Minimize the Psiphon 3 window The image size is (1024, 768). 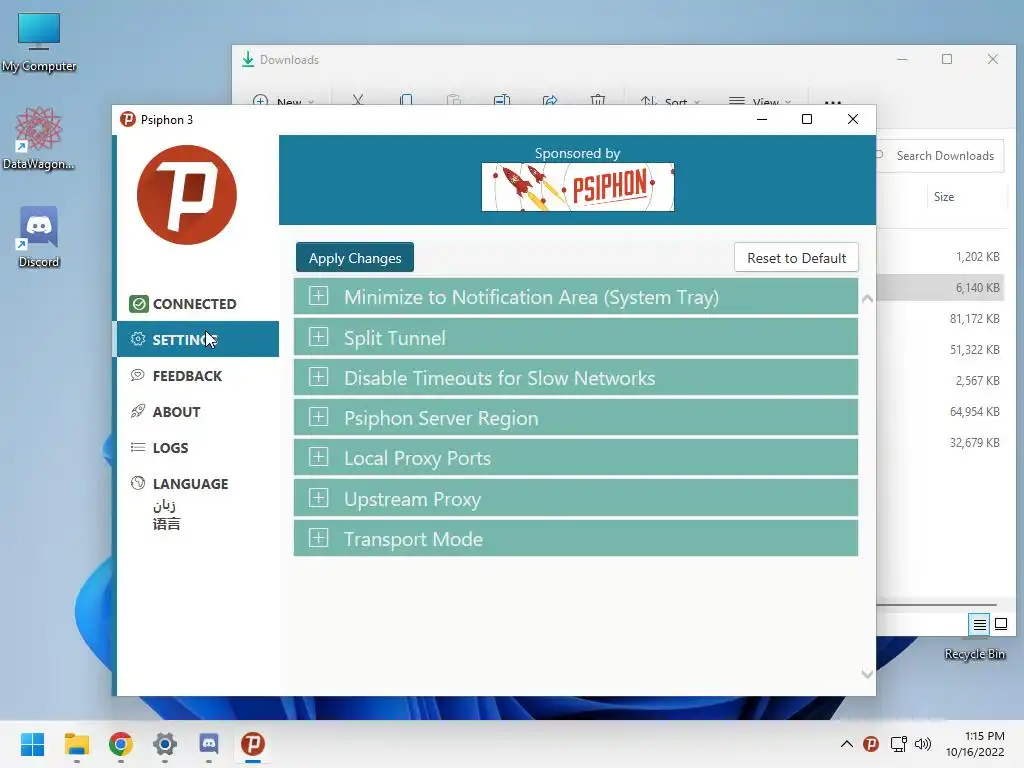761,119
